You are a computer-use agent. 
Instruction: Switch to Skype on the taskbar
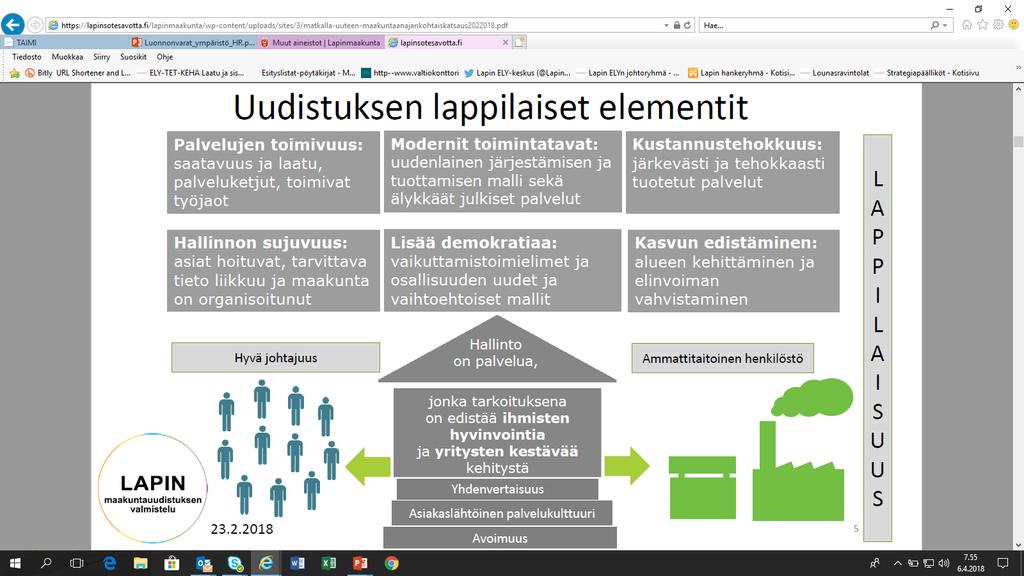234,563
